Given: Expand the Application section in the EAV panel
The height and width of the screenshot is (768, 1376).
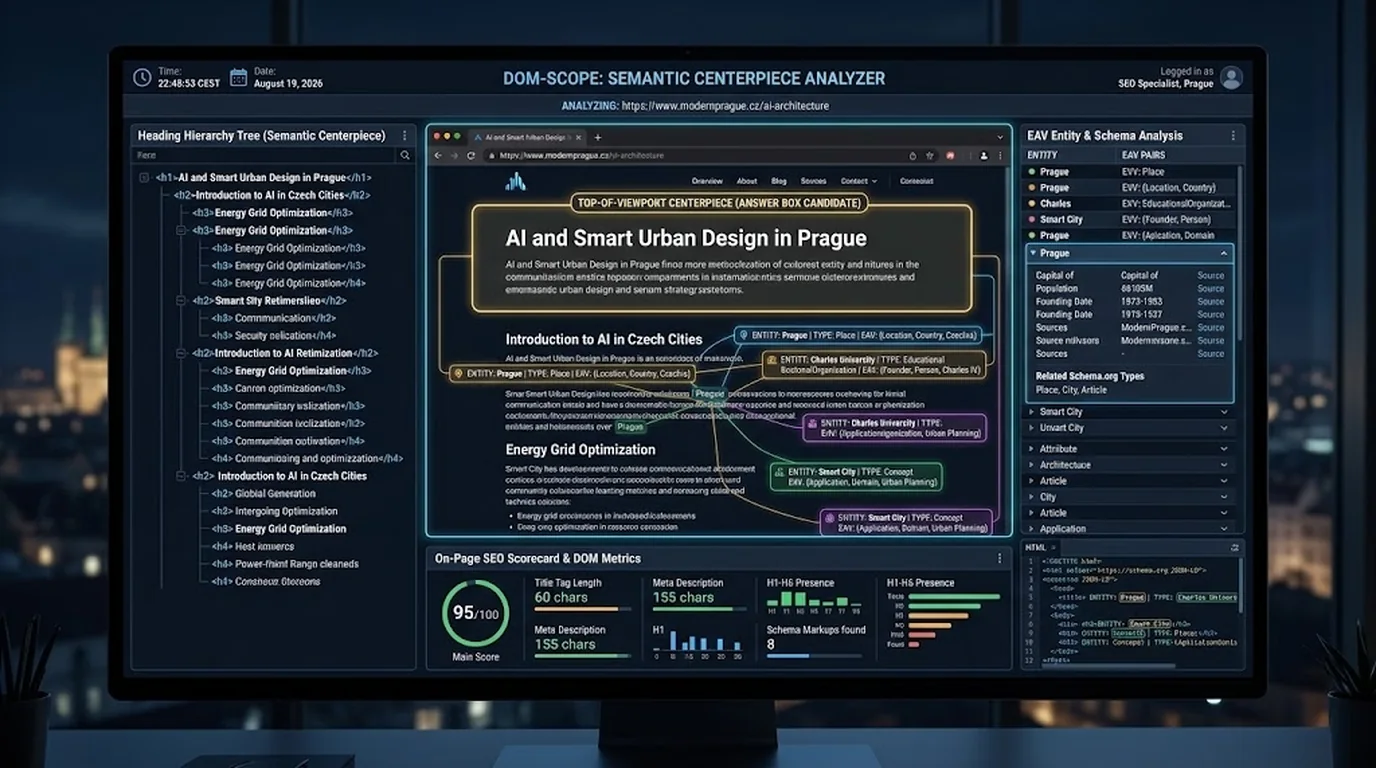Looking at the screenshot, I should coord(1130,529).
